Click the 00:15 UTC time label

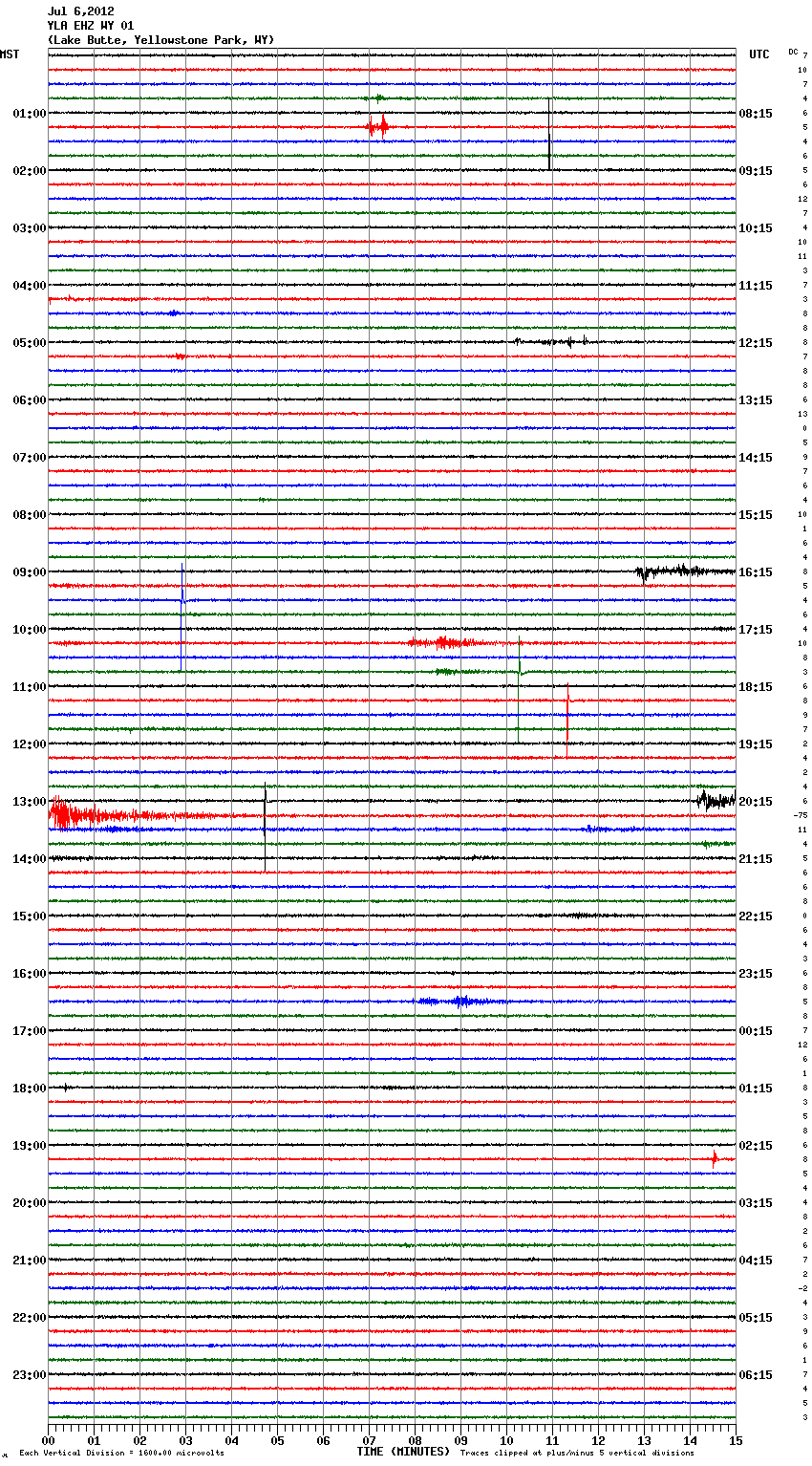[756, 1031]
